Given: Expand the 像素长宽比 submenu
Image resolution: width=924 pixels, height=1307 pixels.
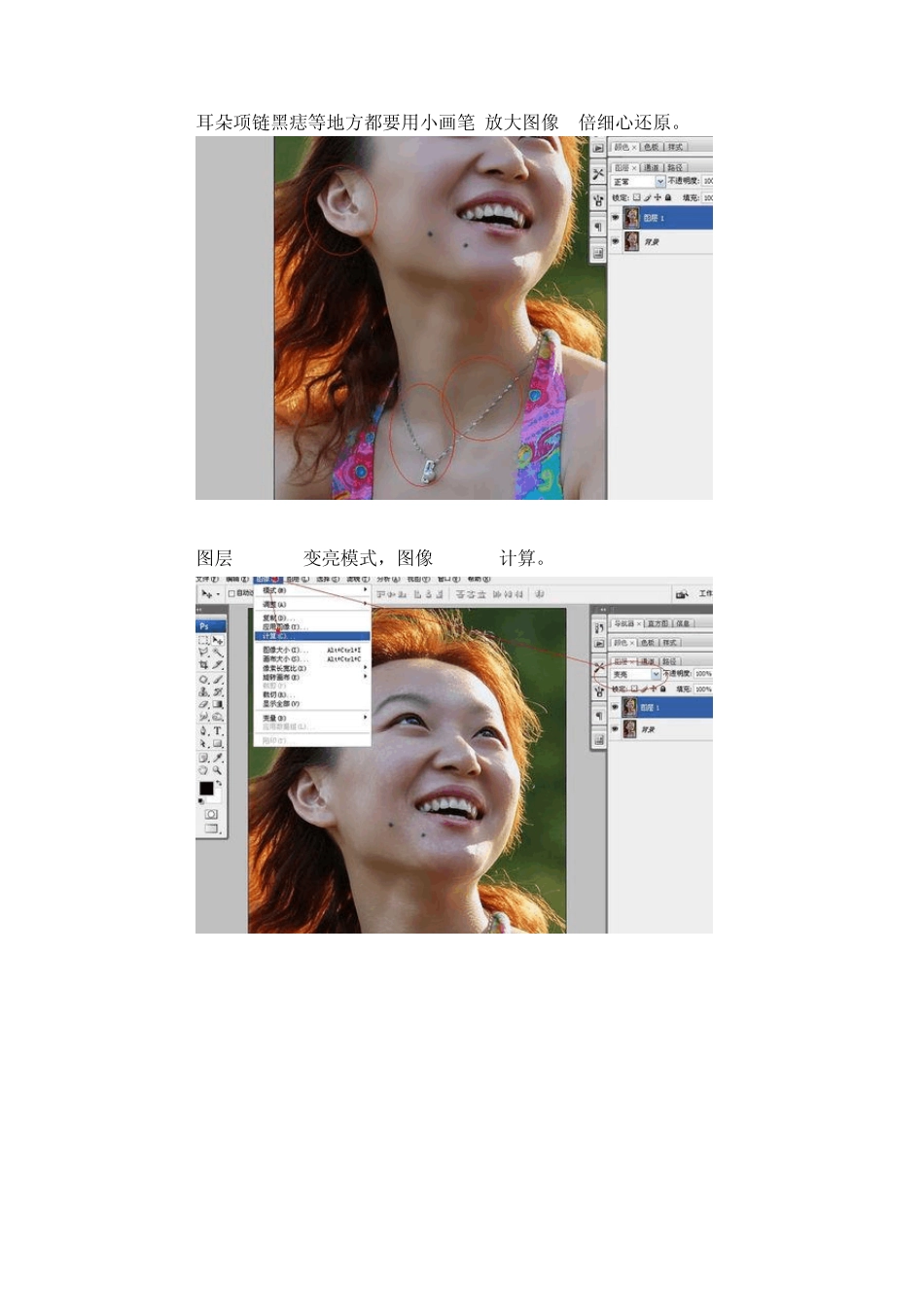Looking at the screenshot, I should 312,668.
